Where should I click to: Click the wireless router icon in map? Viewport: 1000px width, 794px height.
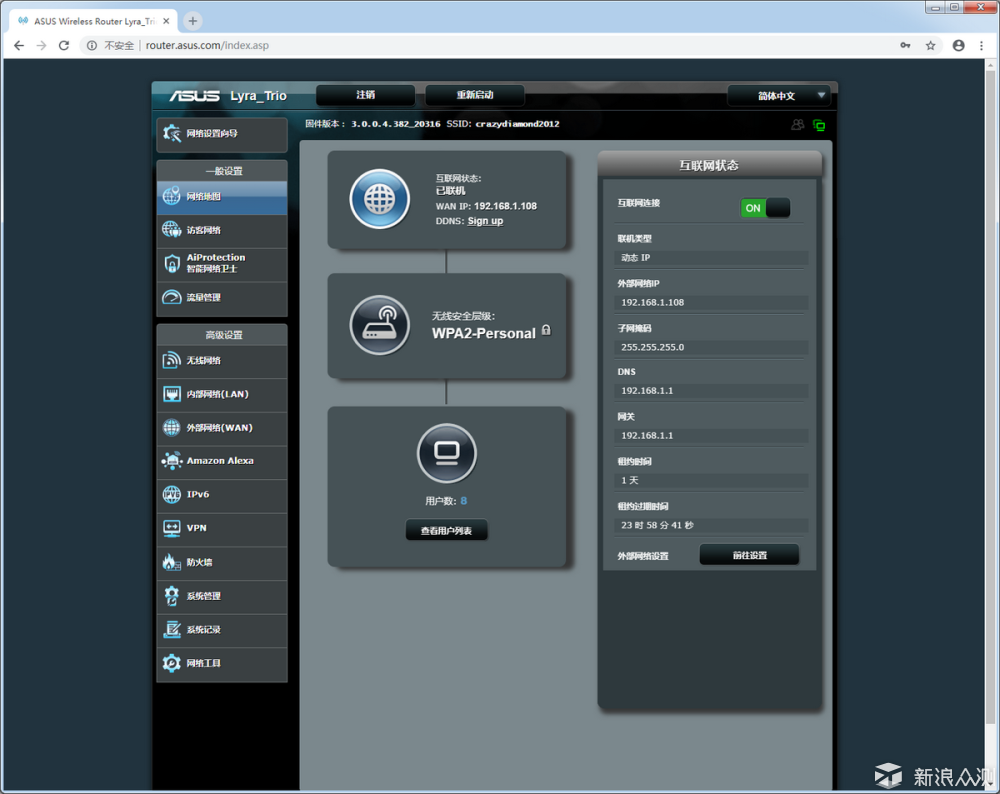(379, 325)
